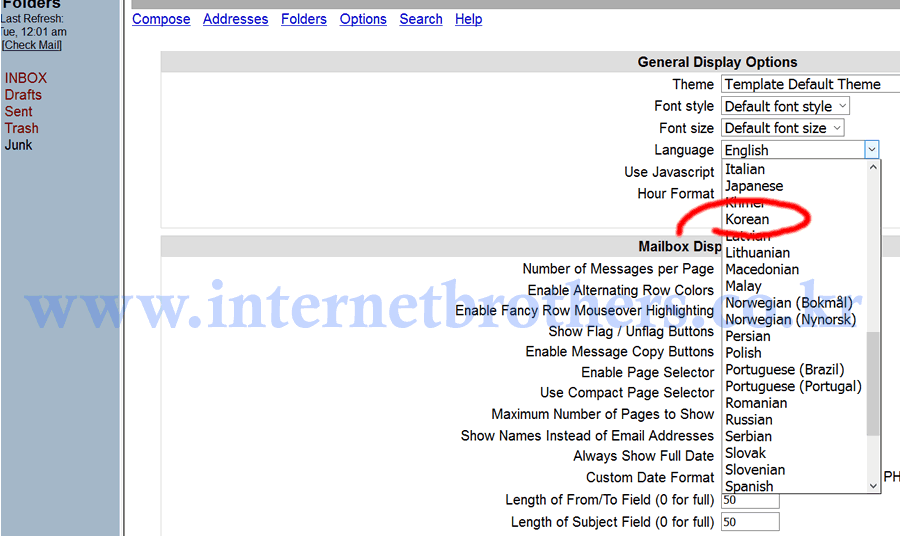Open the Drafts folder

pyautogui.click(x=23, y=95)
